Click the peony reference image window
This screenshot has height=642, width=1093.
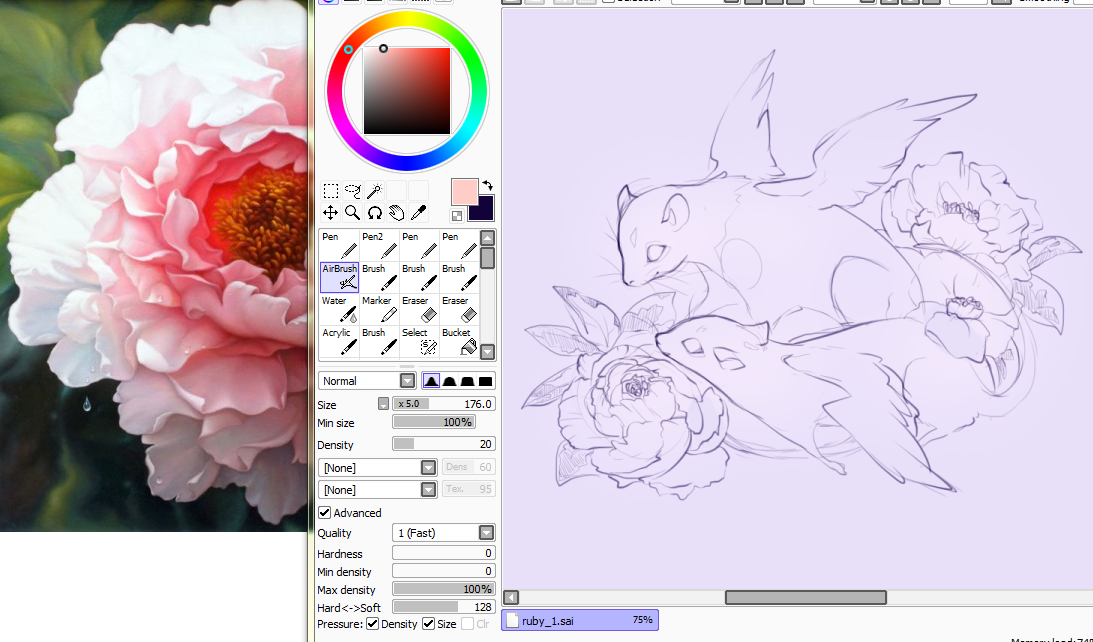click(153, 266)
